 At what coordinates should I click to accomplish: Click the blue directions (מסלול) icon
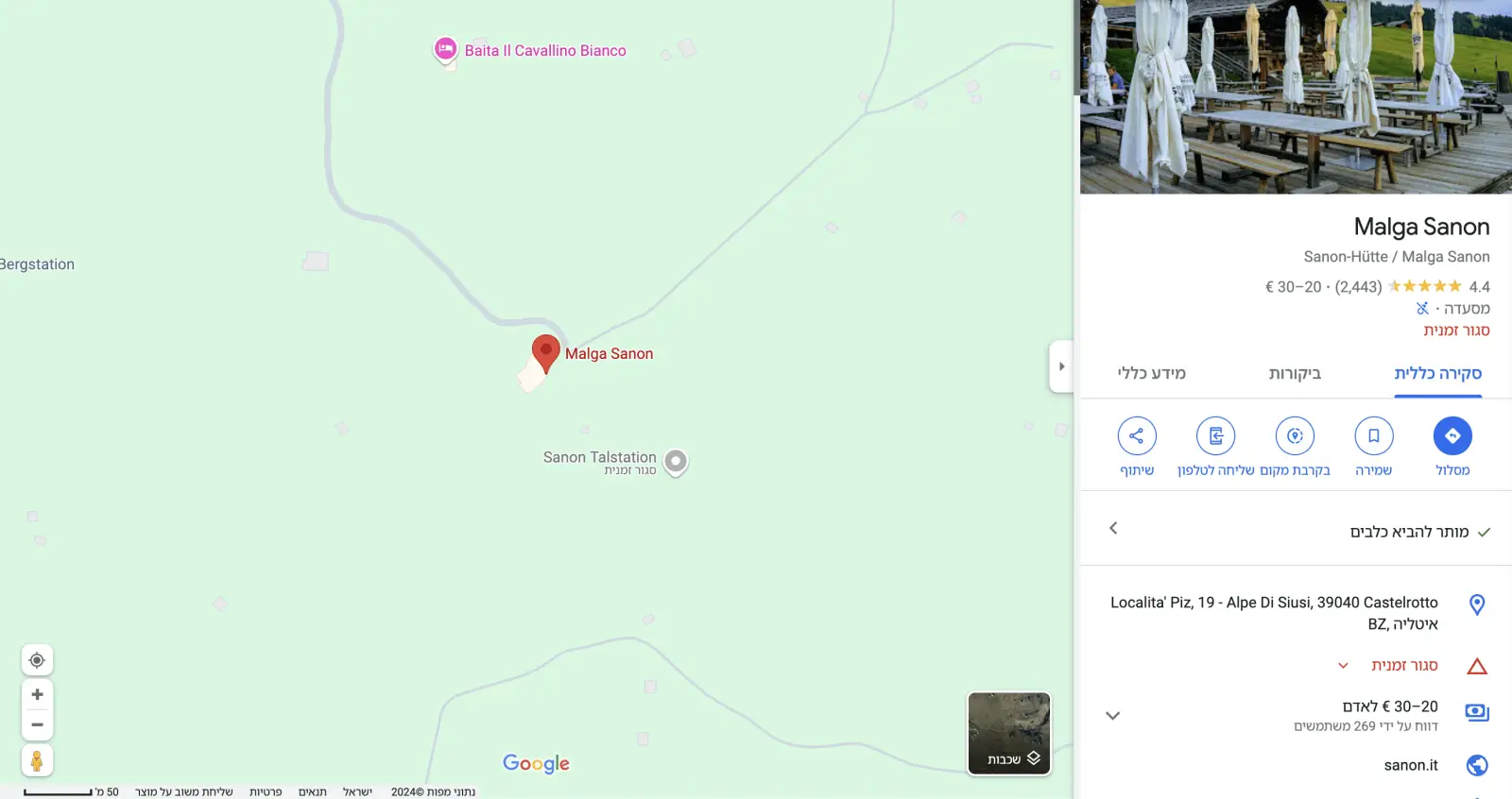pos(1452,435)
